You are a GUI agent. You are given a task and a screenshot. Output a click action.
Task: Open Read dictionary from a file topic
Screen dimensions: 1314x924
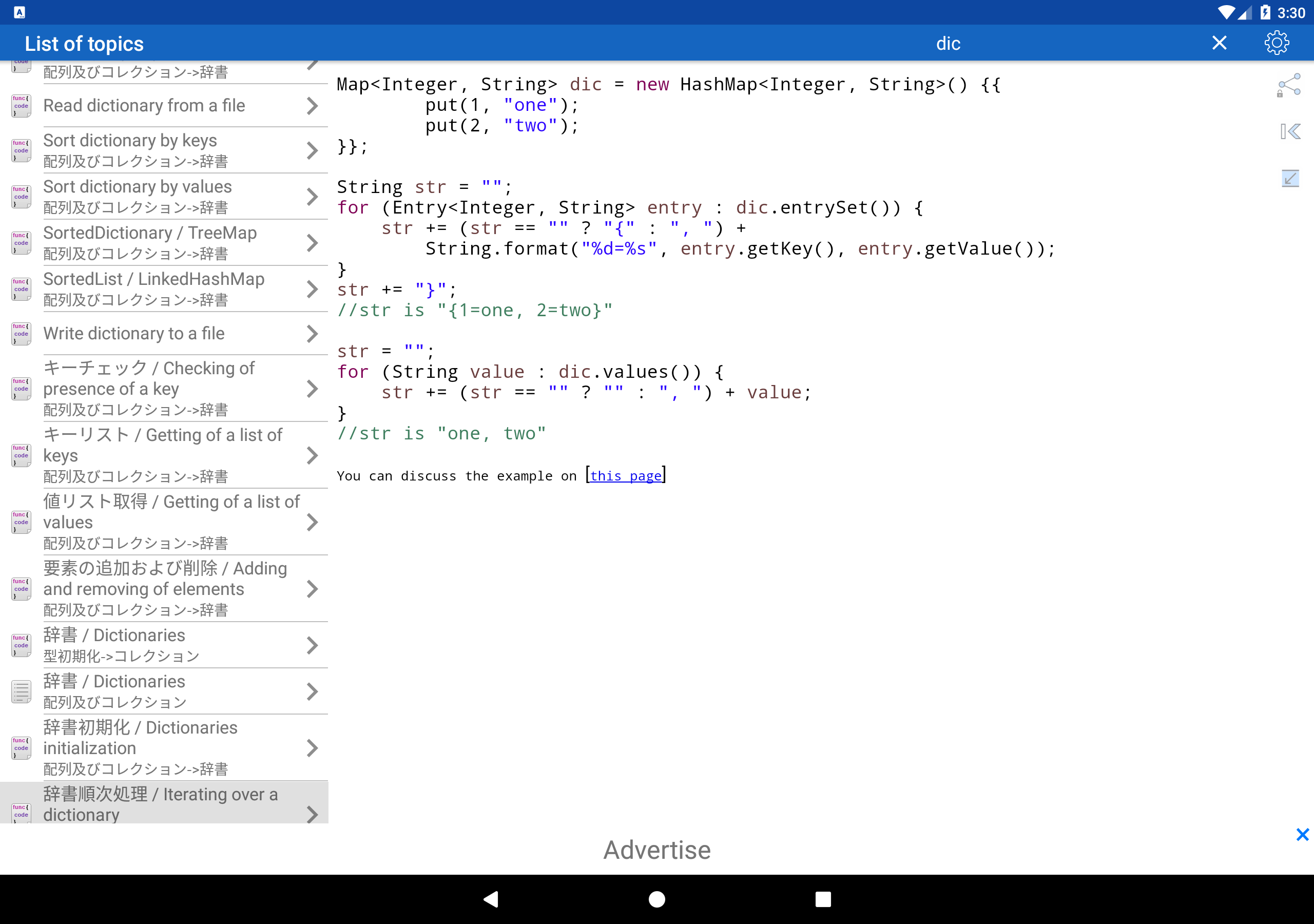tap(164, 106)
